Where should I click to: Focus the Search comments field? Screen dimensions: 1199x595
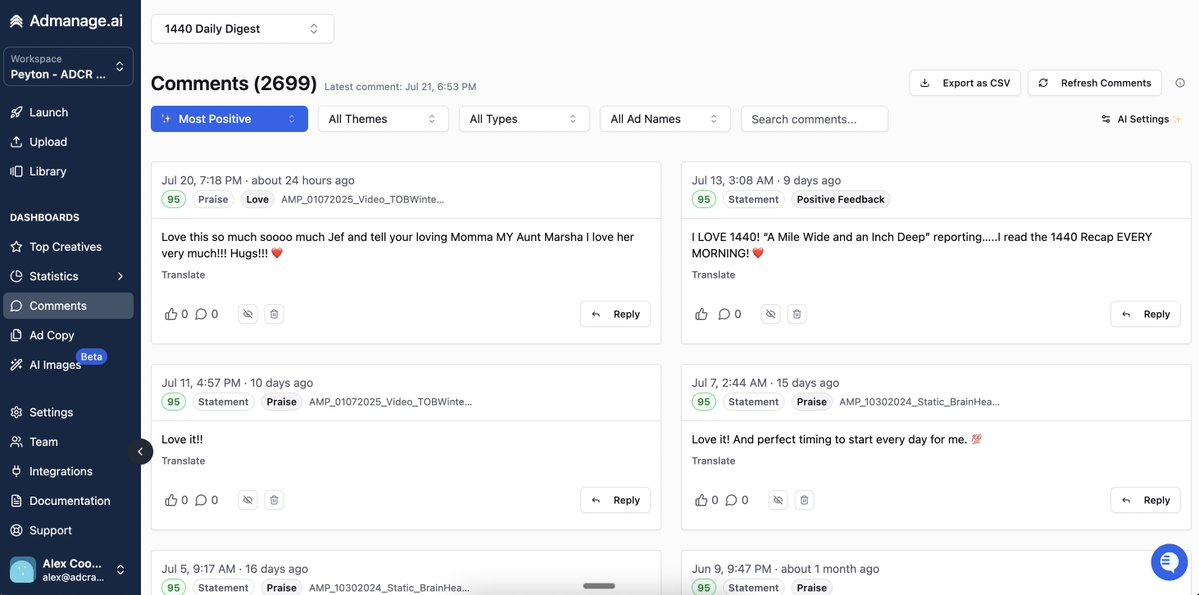coord(814,119)
